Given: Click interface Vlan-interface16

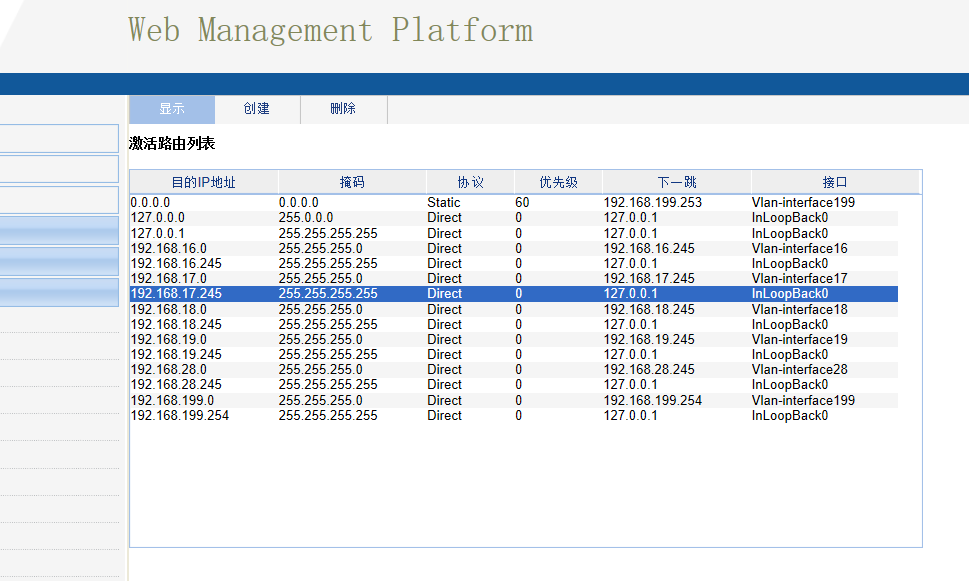Looking at the screenshot, I should pos(800,248).
